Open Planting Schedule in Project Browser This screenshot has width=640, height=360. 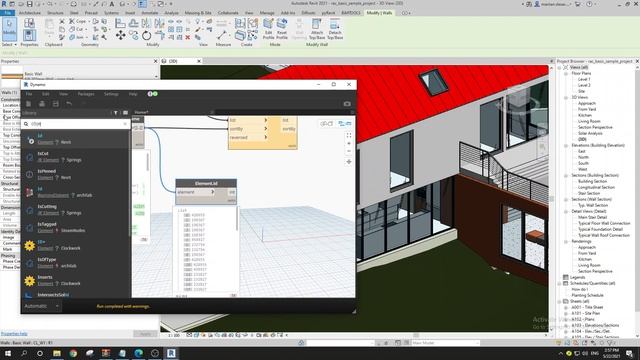tap(587, 295)
